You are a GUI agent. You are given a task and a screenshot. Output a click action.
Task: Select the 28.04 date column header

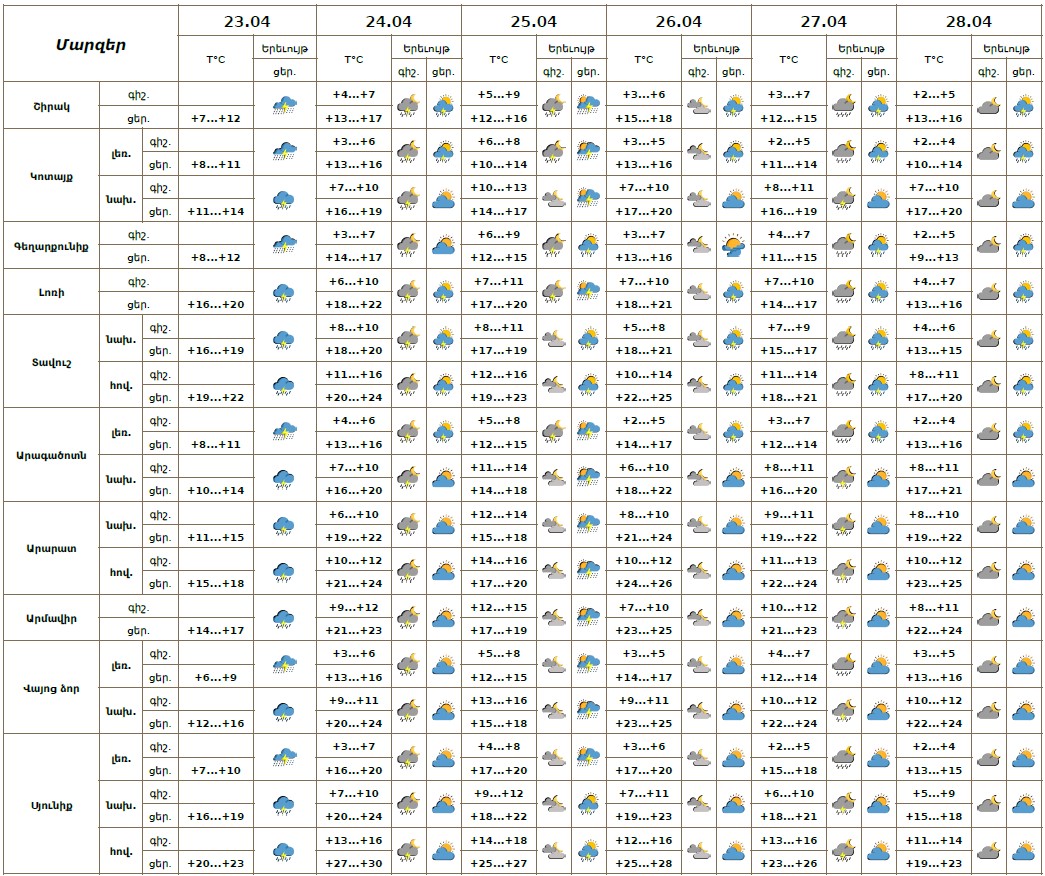968,21
